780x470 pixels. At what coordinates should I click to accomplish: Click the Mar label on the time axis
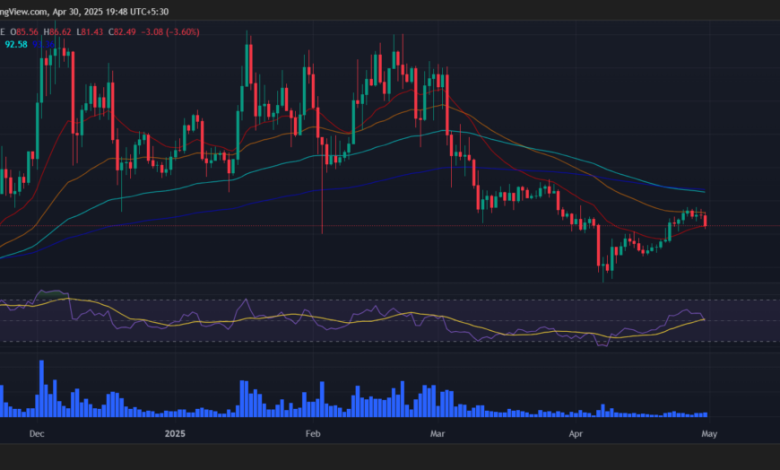point(437,434)
